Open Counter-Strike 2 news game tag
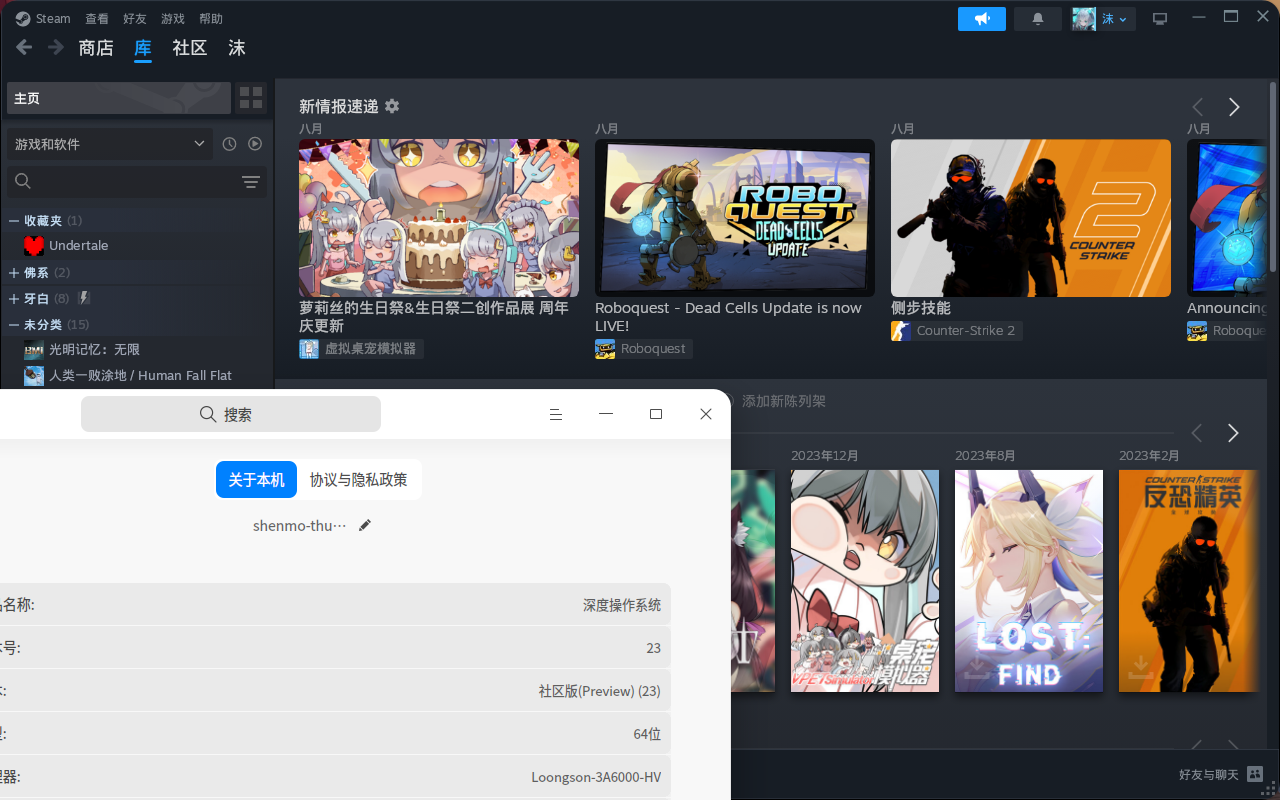The image size is (1280, 800). coord(956,331)
